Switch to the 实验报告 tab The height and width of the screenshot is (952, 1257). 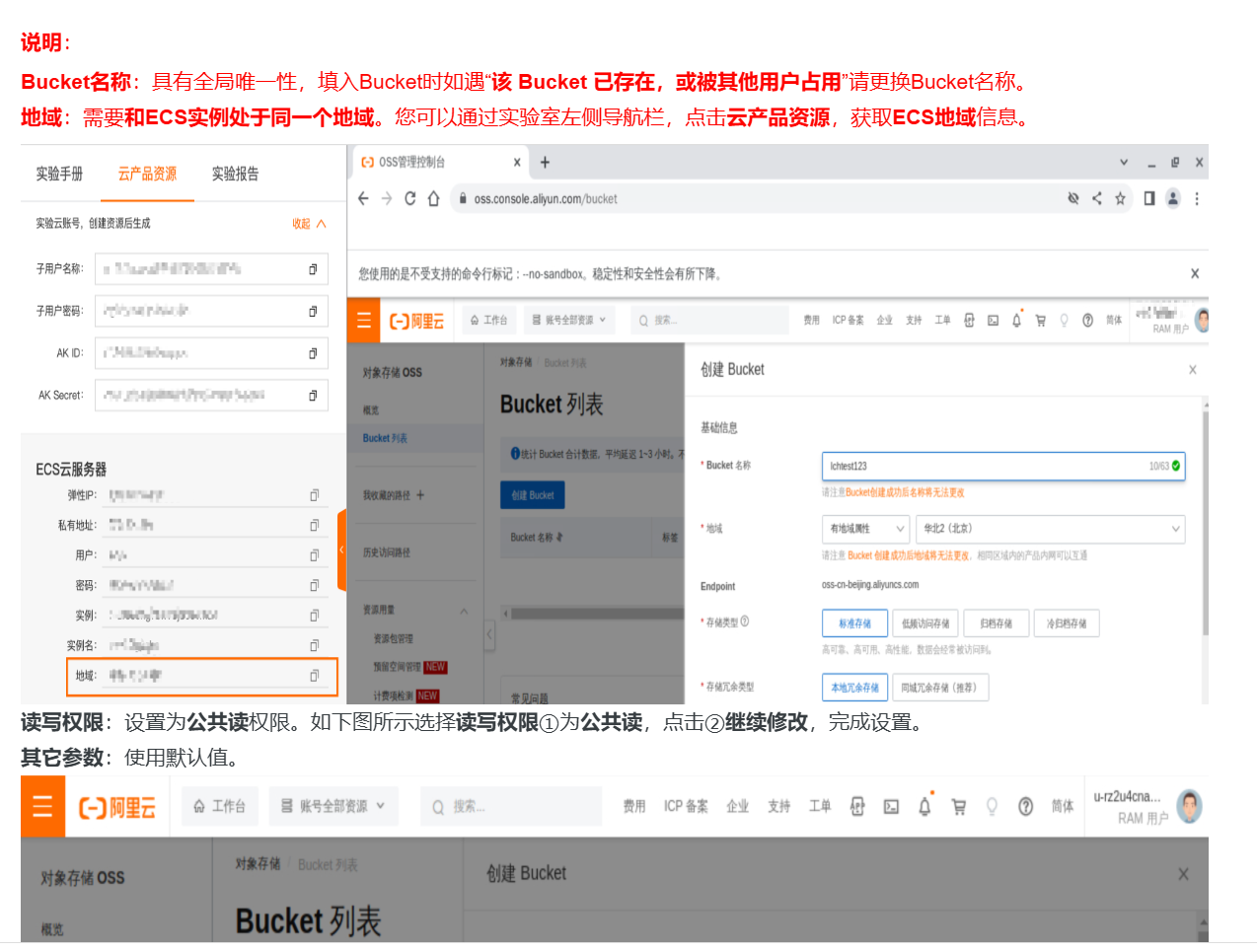236,174
